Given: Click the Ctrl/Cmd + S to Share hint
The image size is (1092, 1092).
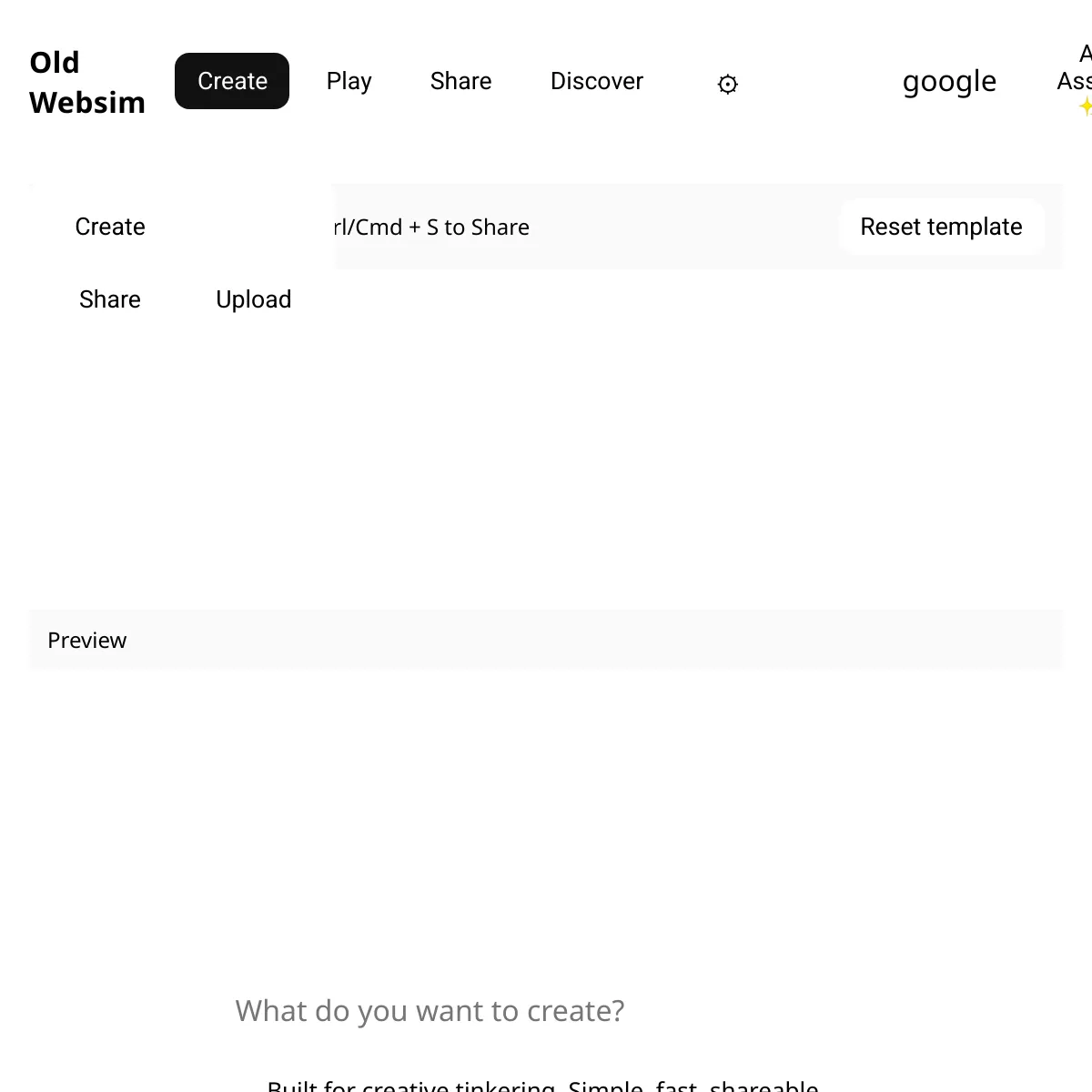Looking at the screenshot, I should pyautogui.click(x=432, y=227).
